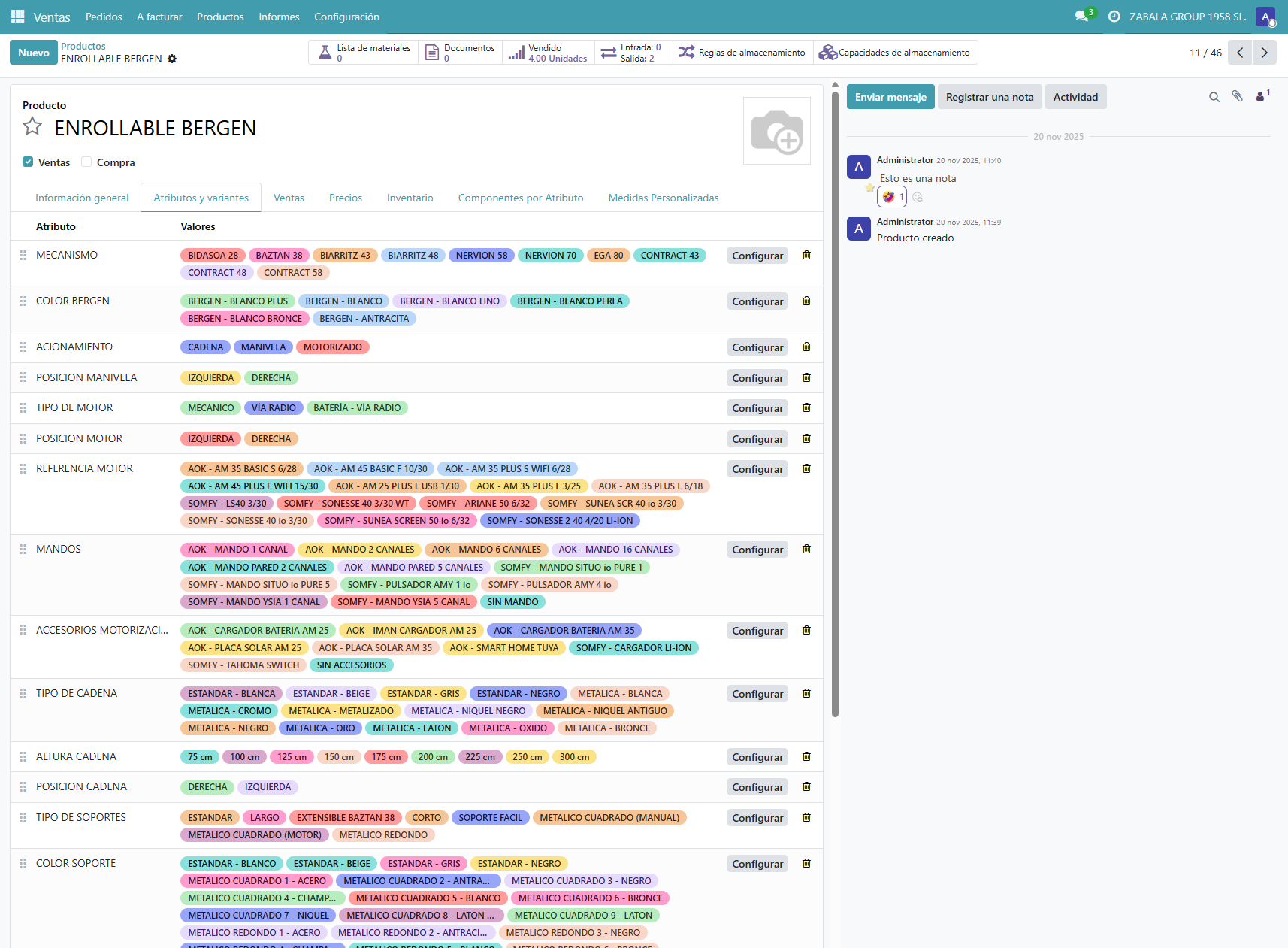Click the Enviar mensaje button

tap(890, 97)
